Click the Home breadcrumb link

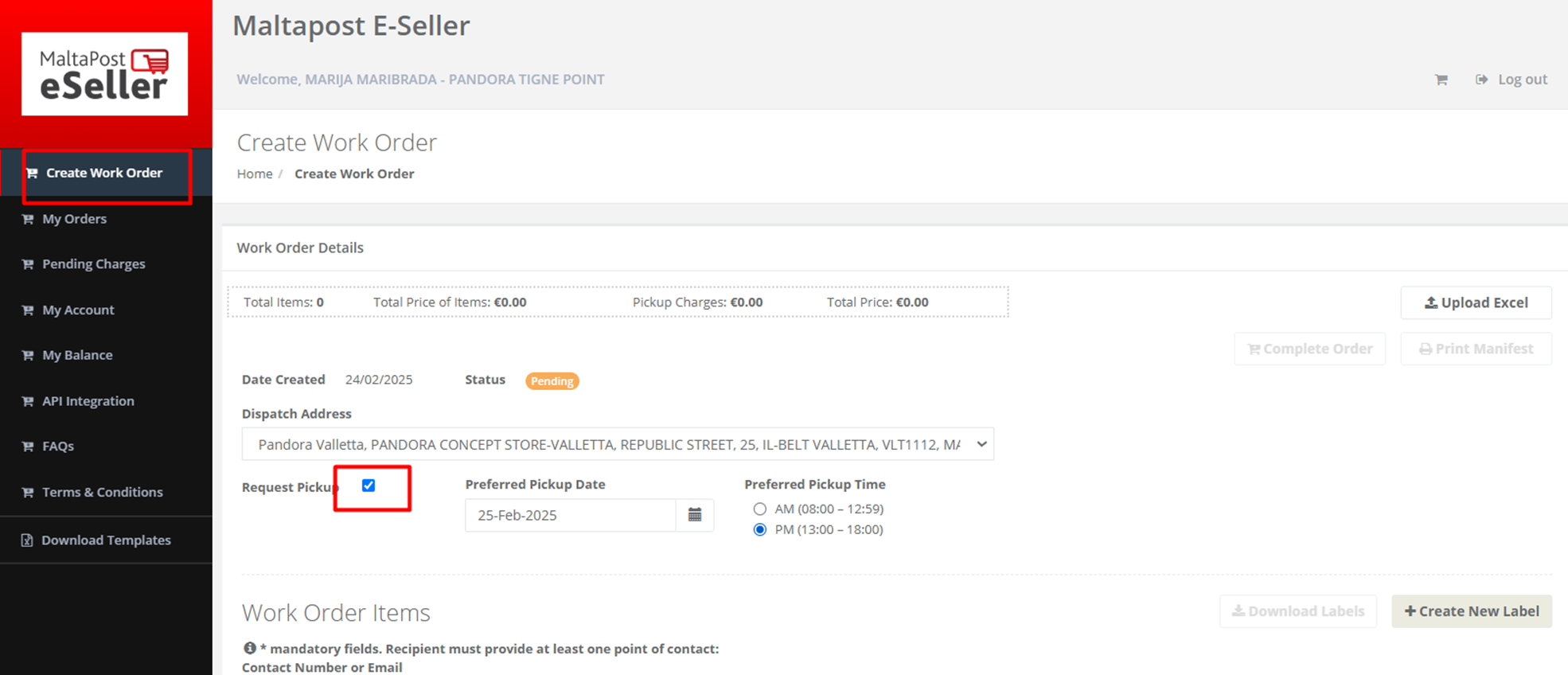click(x=255, y=174)
